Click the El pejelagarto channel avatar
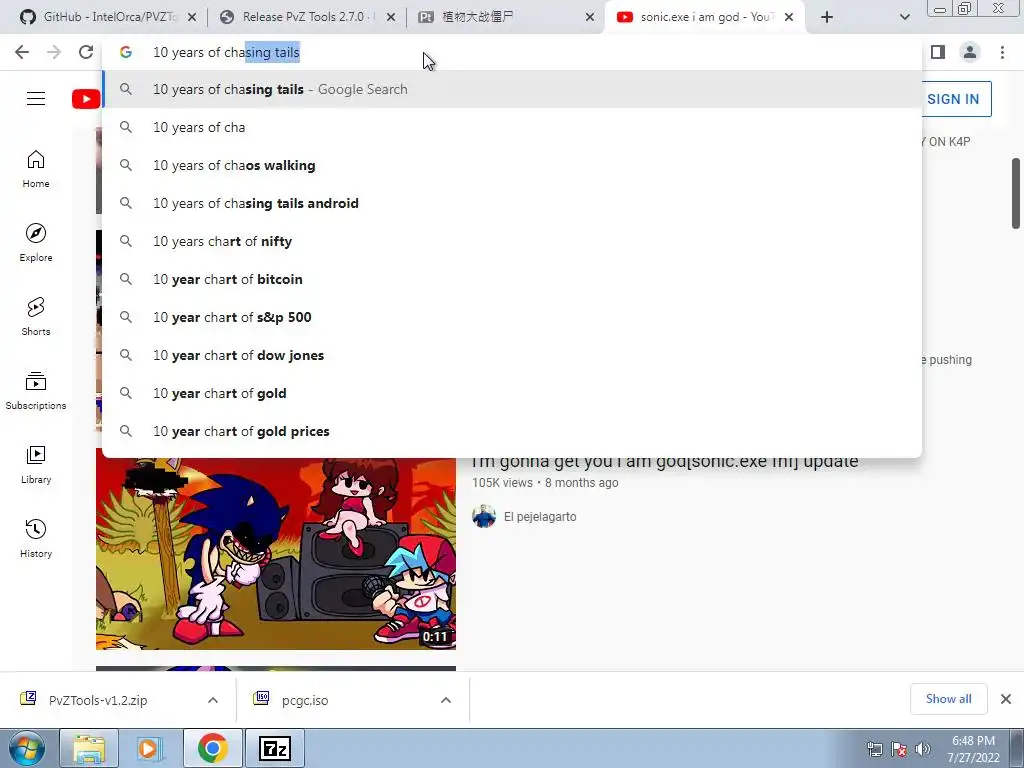1024x768 pixels. (x=484, y=517)
